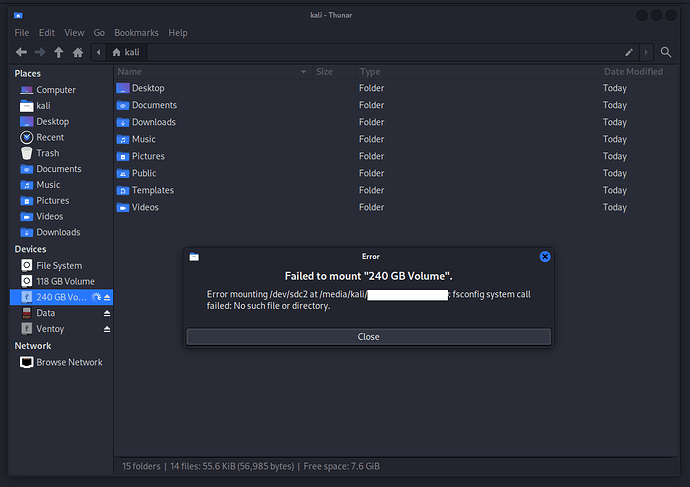Click the Videos row's 'Today' date
This screenshot has width=690, height=487.
click(x=615, y=207)
